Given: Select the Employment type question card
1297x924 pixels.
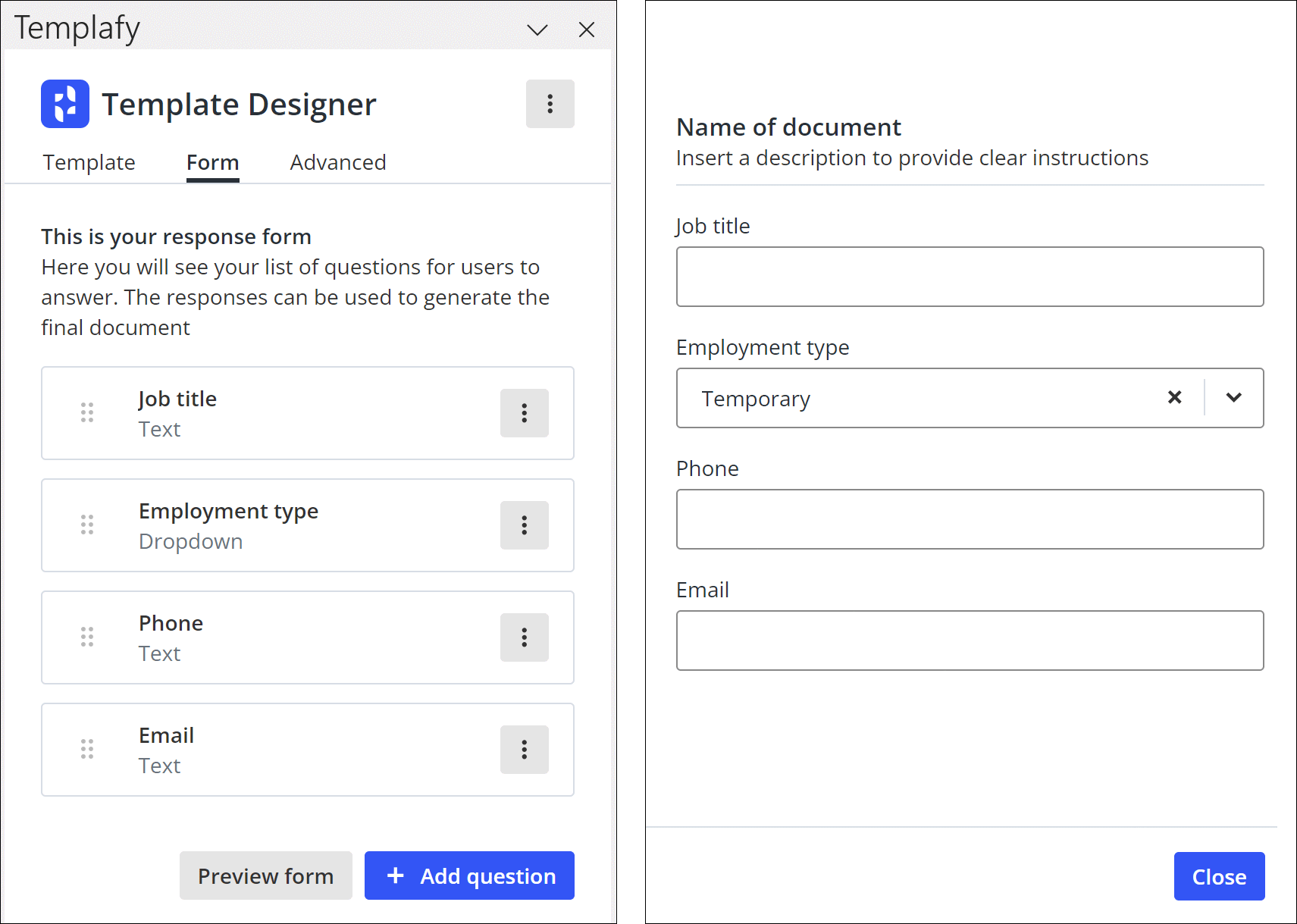Looking at the screenshot, I should click(x=308, y=525).
